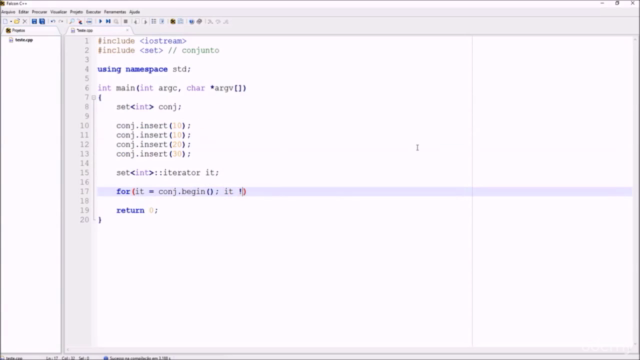Click the 'return 0;' statement
640x360 pixels.
(137, 211)
